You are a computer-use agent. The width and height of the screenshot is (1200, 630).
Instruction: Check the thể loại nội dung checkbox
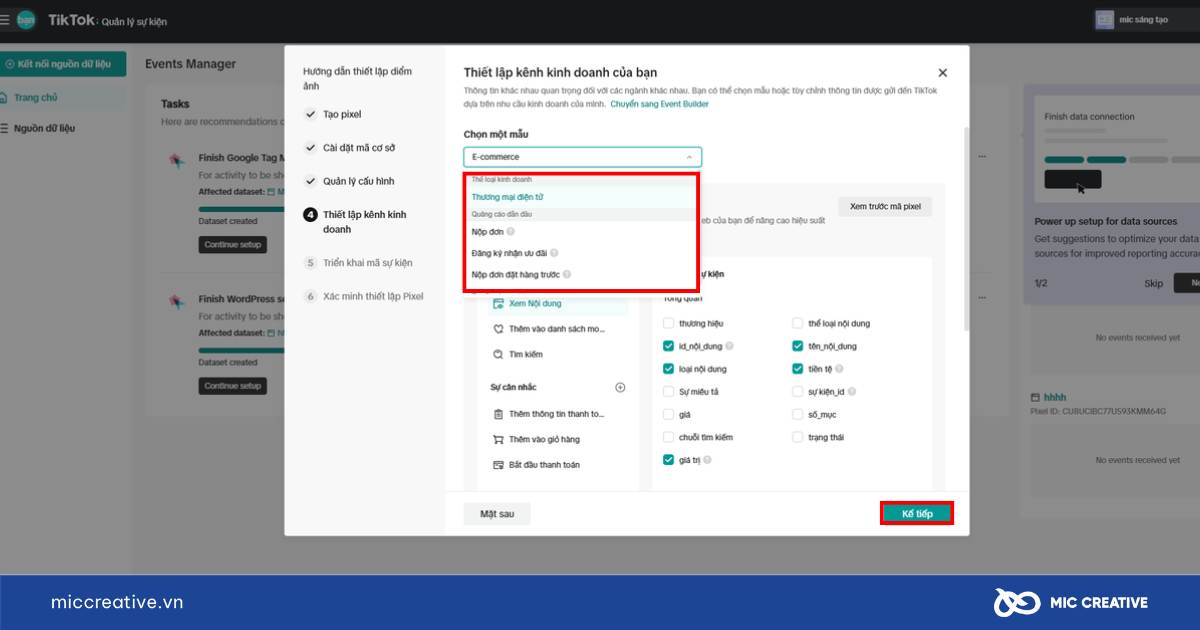[x=798, y=324]
